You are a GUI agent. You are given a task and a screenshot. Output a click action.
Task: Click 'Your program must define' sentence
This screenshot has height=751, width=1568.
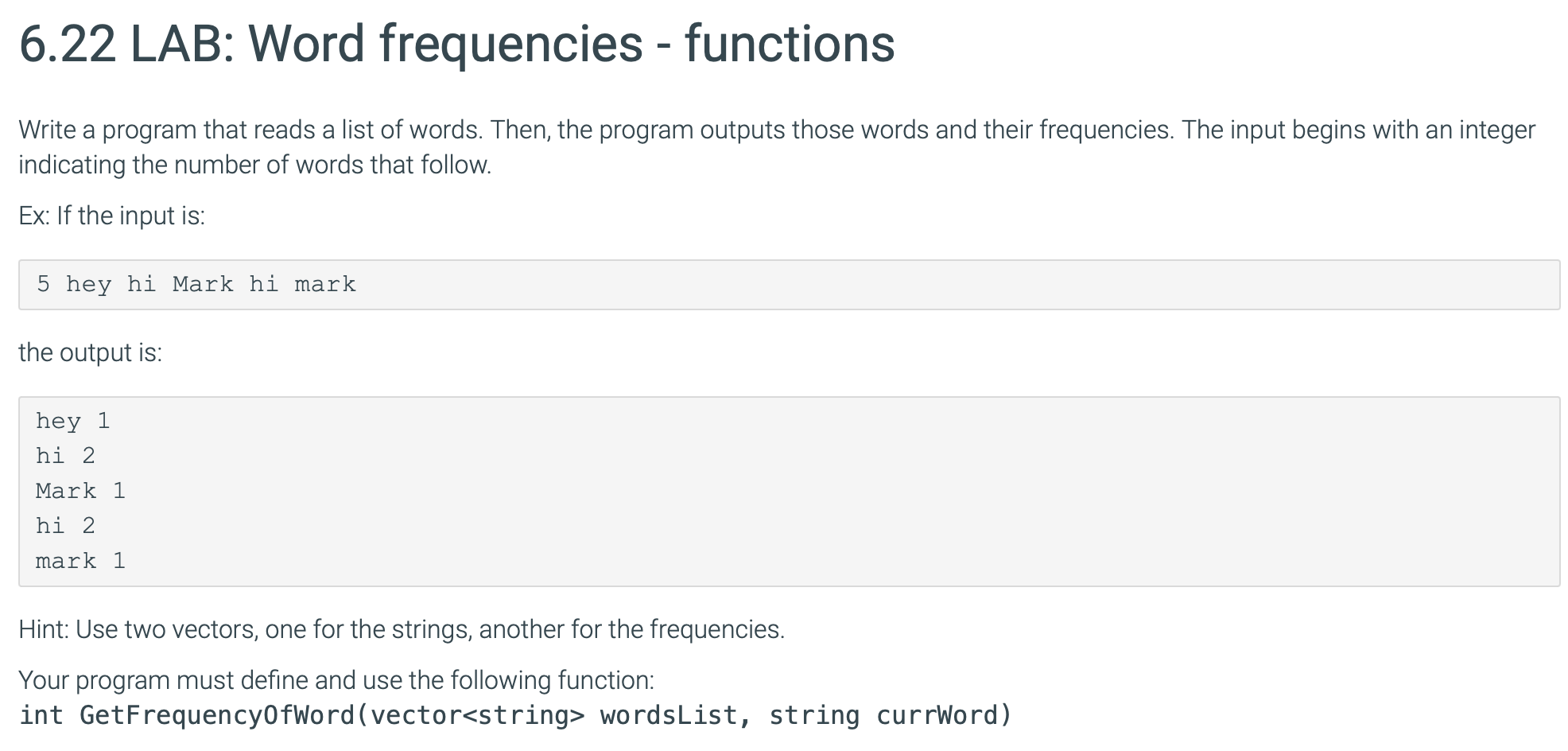coord(336,680)
